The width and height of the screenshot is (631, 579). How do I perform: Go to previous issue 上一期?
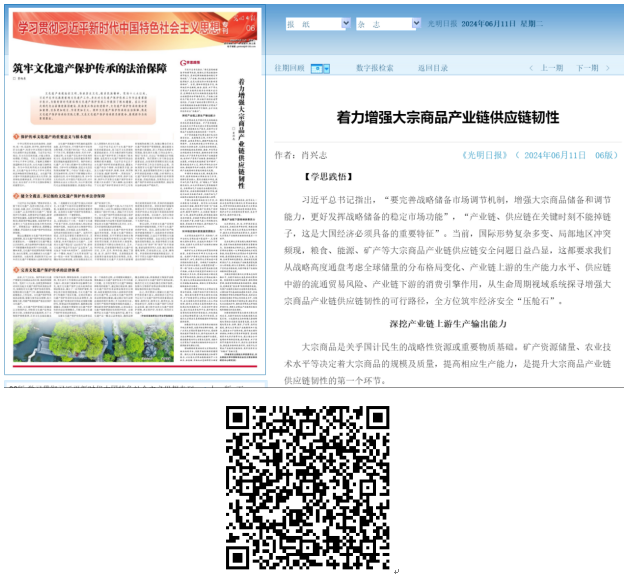point(551,69)
